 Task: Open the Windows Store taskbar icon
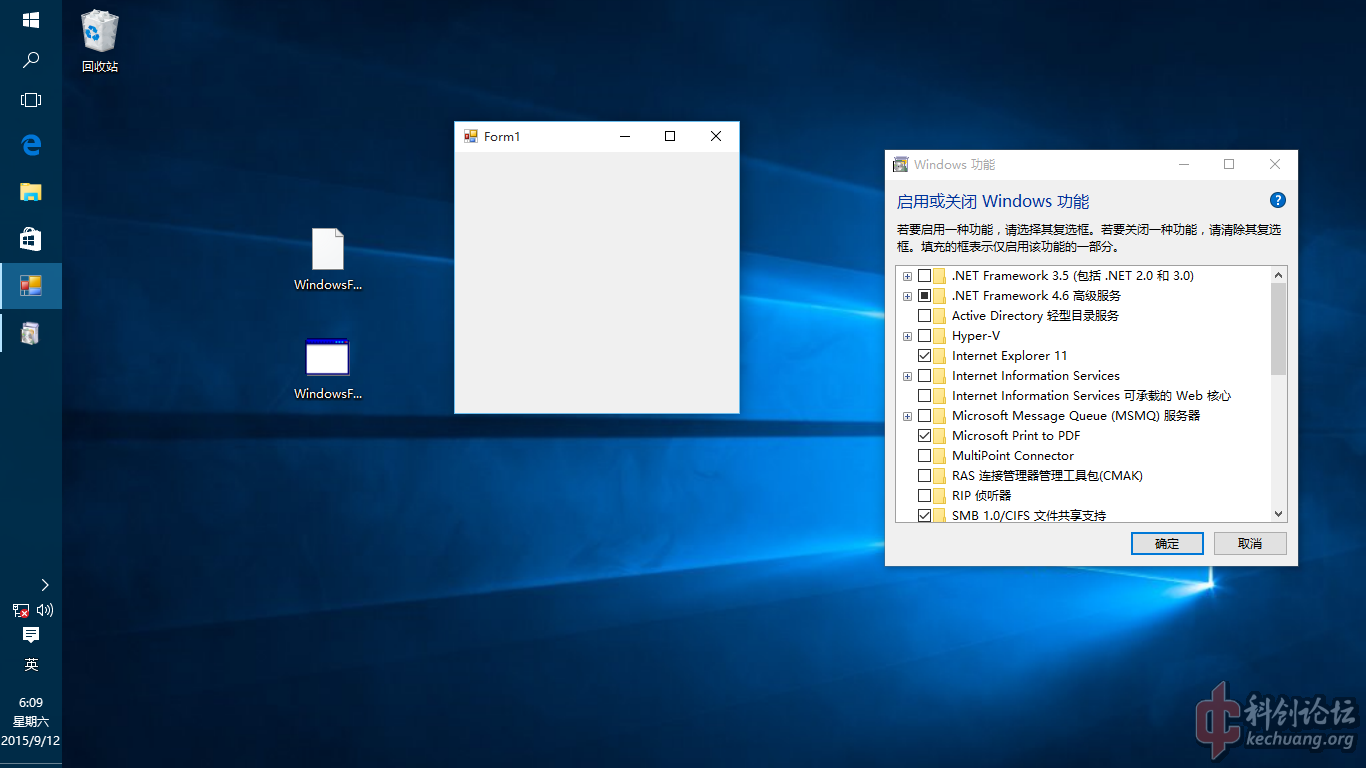pyautogui.click(x=31, y=239)
